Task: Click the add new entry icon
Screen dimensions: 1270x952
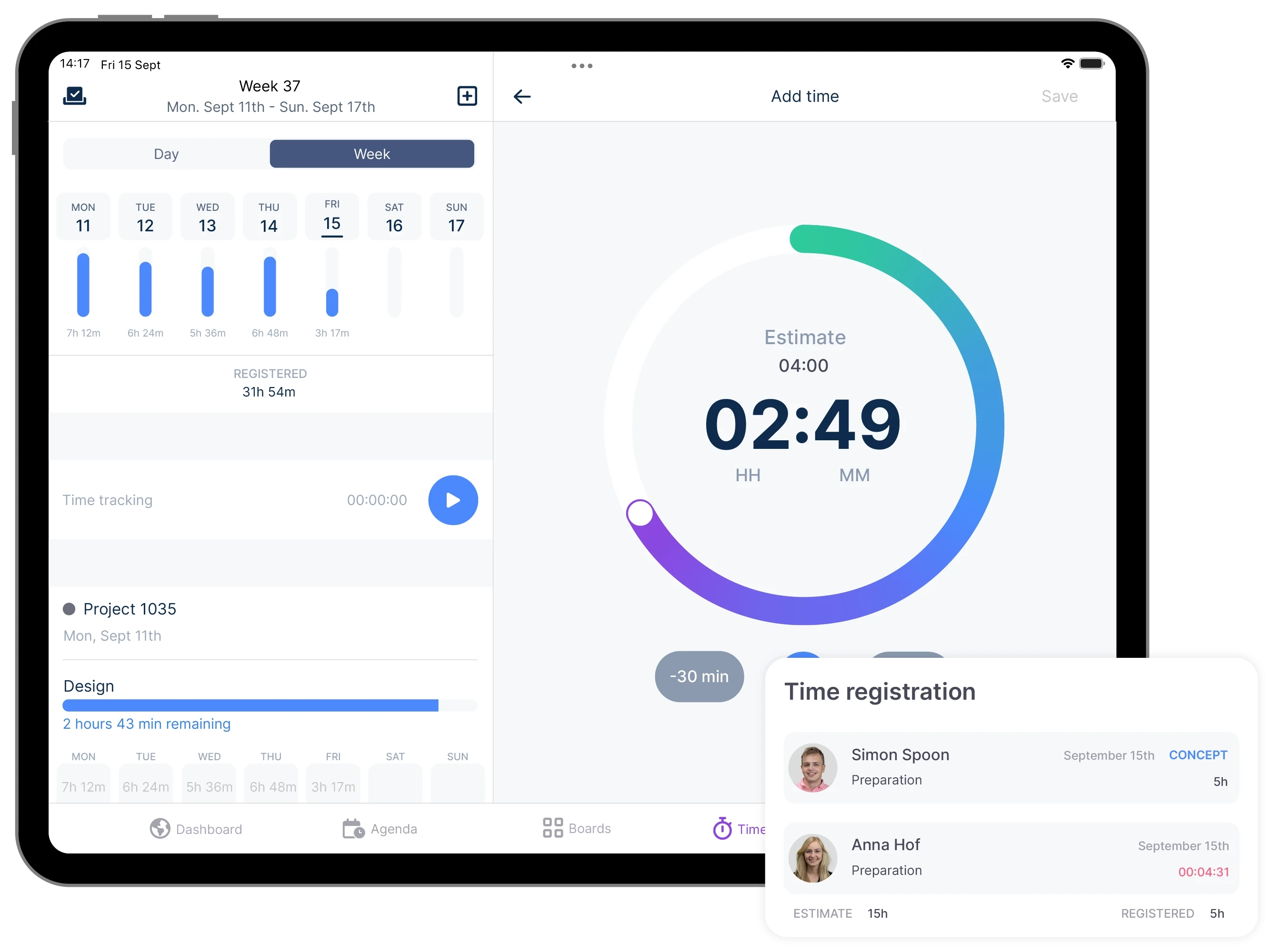Action: [x=467, y=95]
